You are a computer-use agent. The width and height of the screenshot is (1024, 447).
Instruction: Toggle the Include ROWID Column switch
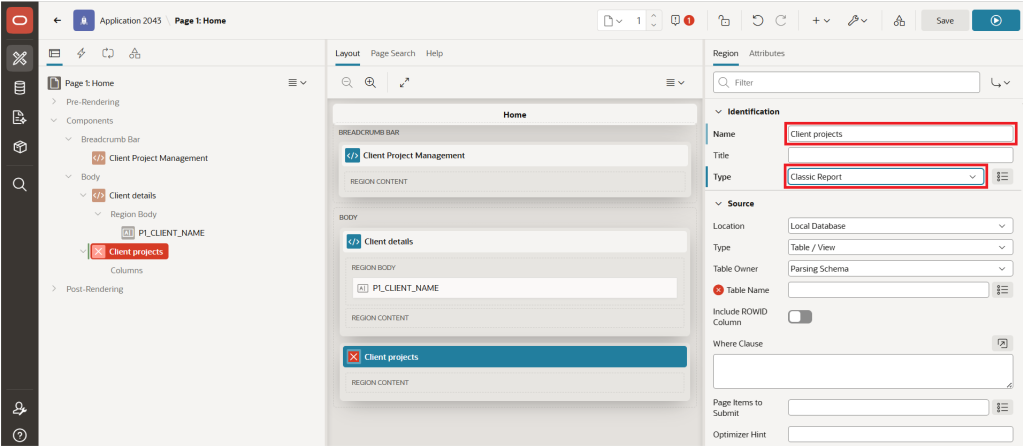point(800,317)
